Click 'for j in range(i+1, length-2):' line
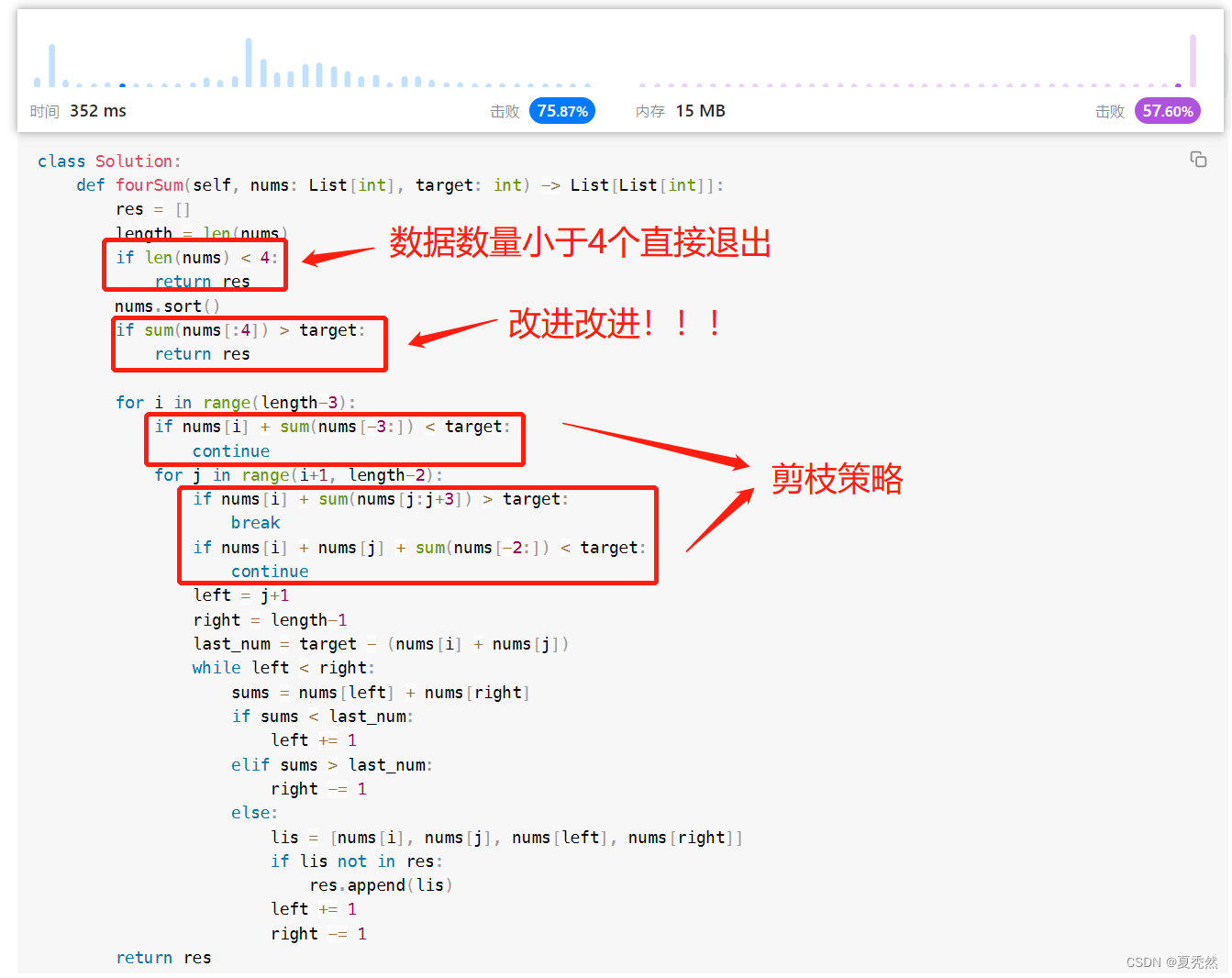Viewport: 1232px width, 978px height. point(299,475)
